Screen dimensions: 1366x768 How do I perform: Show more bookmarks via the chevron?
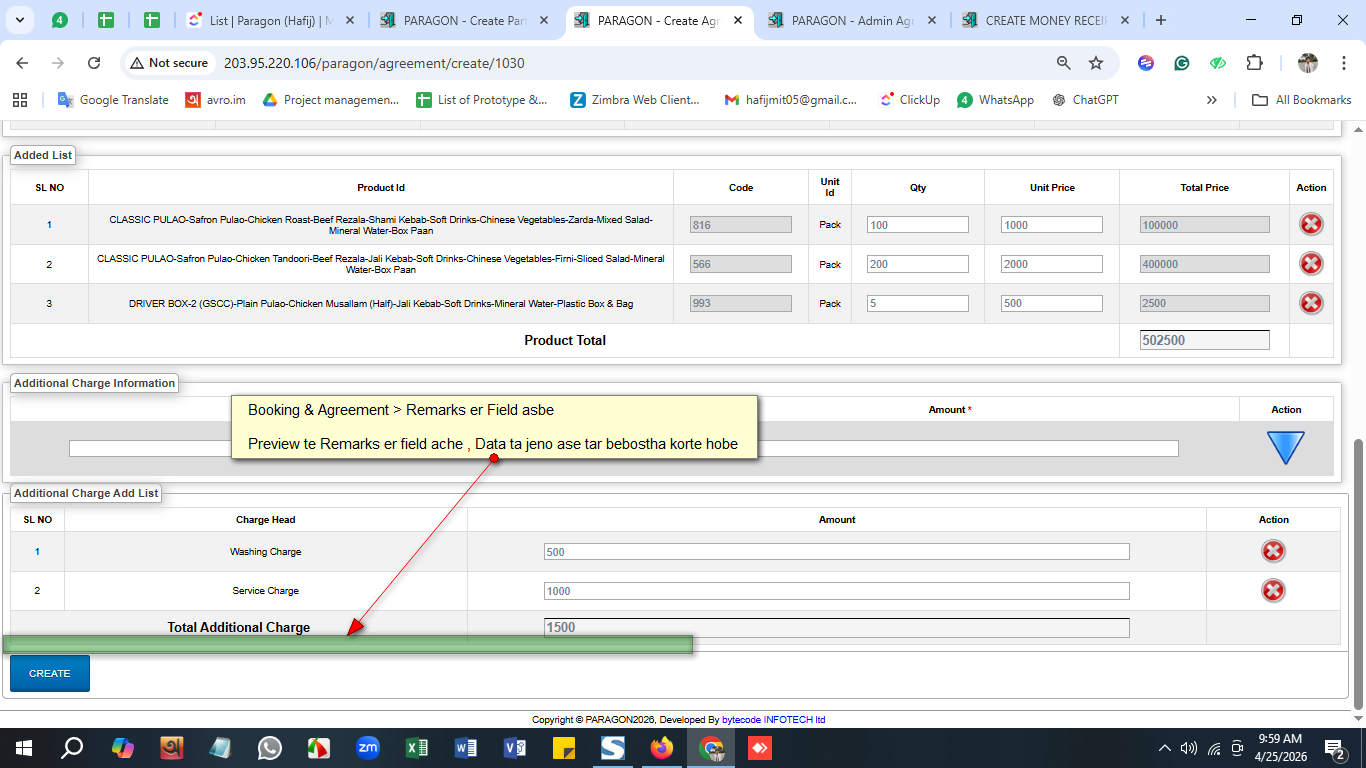pos(1212,100)
